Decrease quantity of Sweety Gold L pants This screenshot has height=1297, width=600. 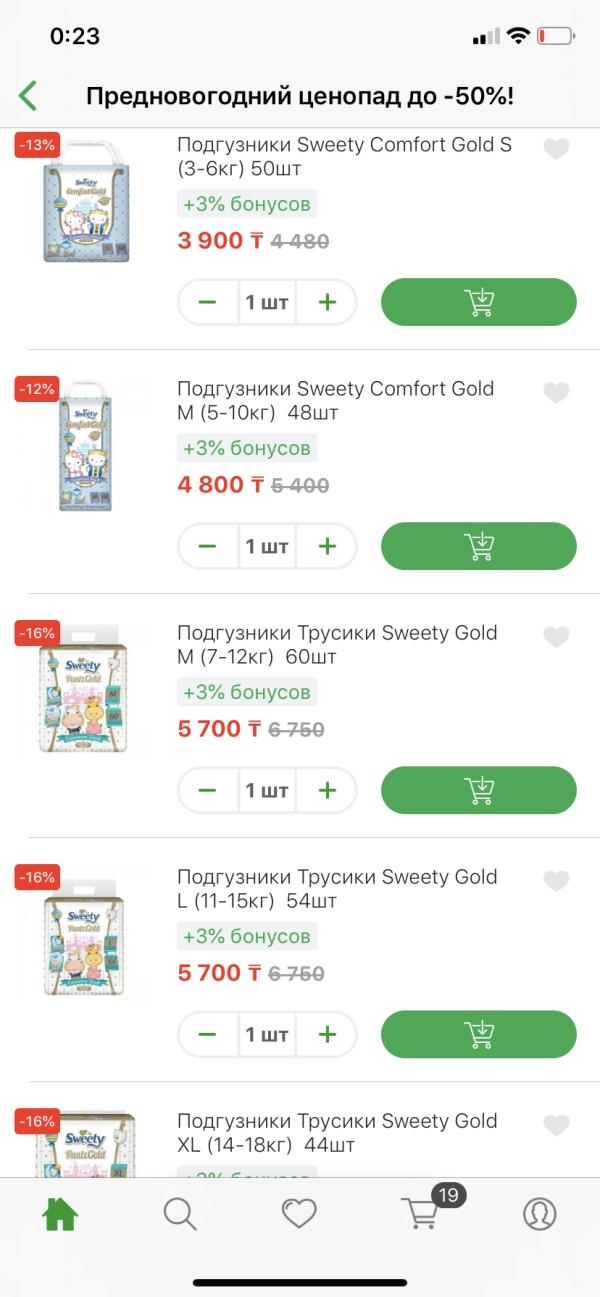(x=207, y=1034)
